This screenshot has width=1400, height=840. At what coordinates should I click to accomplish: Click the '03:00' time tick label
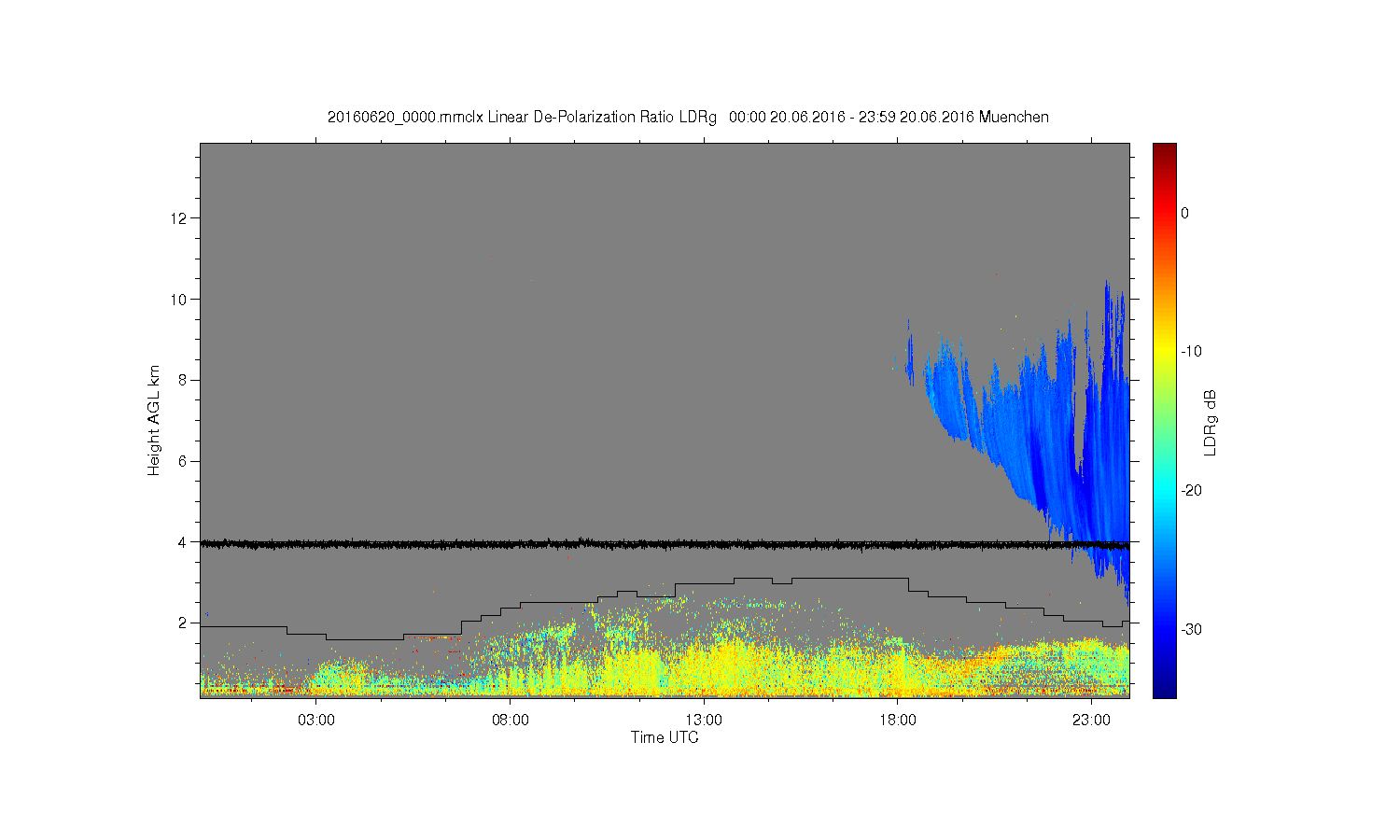click(316, 721)
